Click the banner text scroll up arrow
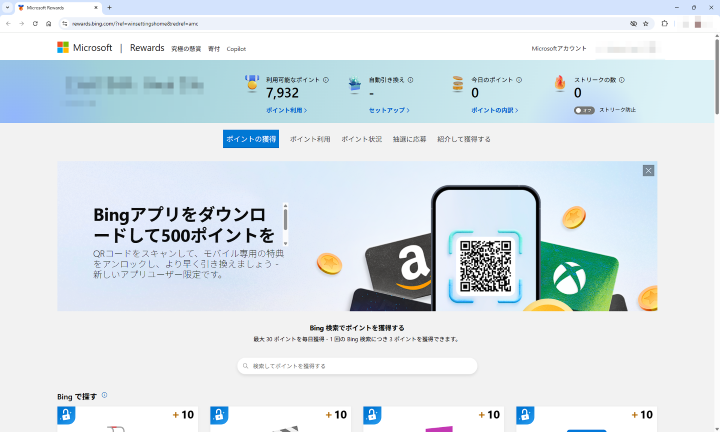720x432 pixels. point(285,205)
